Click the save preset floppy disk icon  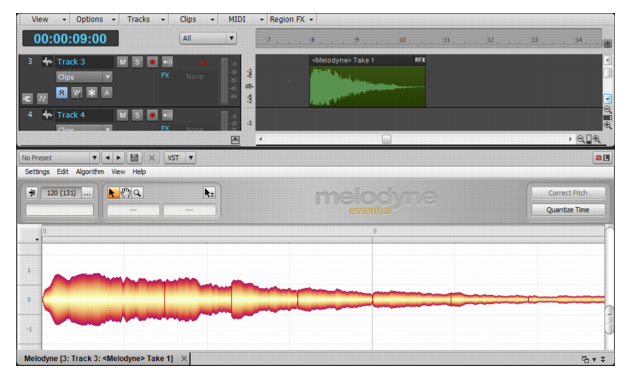pyautogui.click(x=134, y=158)
